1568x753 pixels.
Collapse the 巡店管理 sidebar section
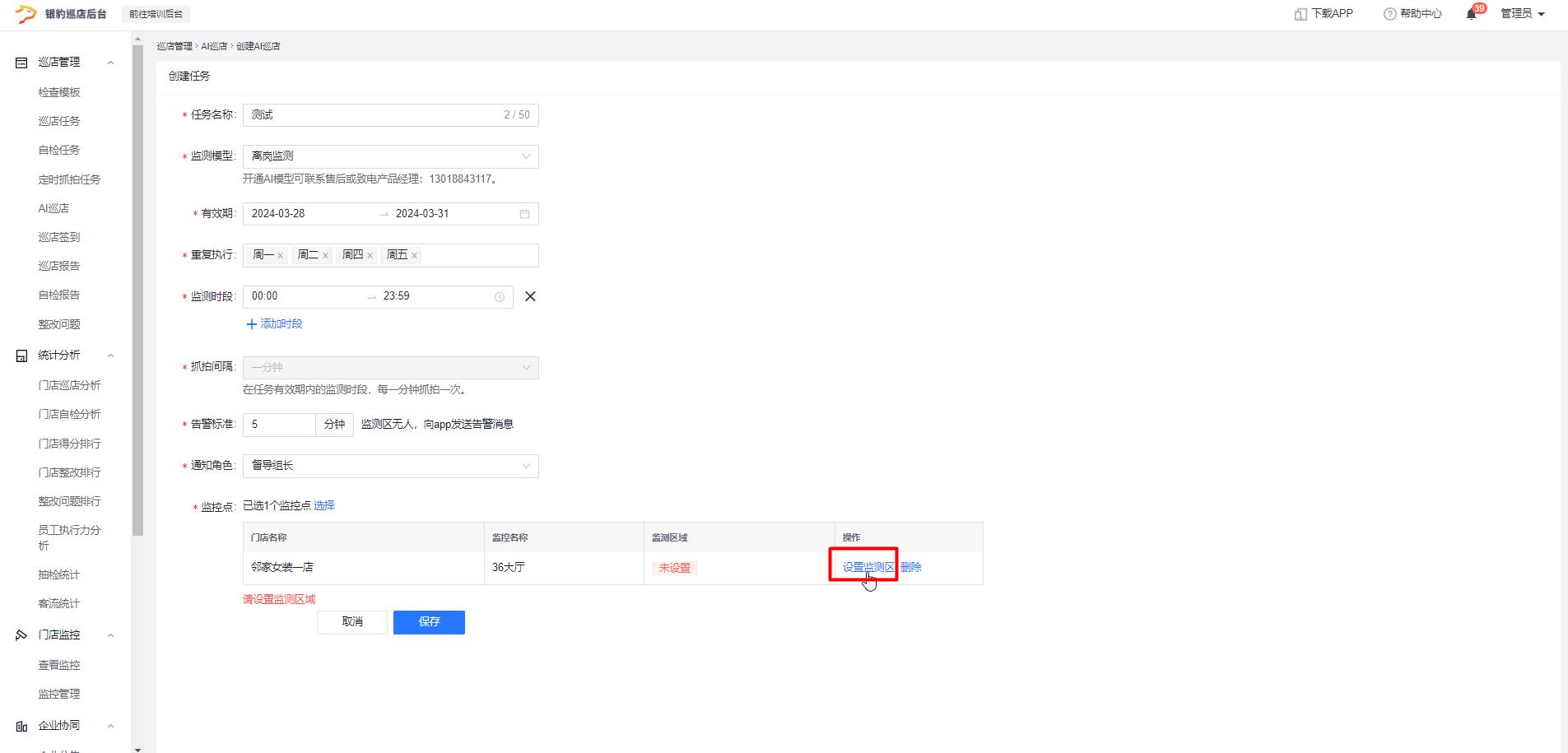(110, 63)
